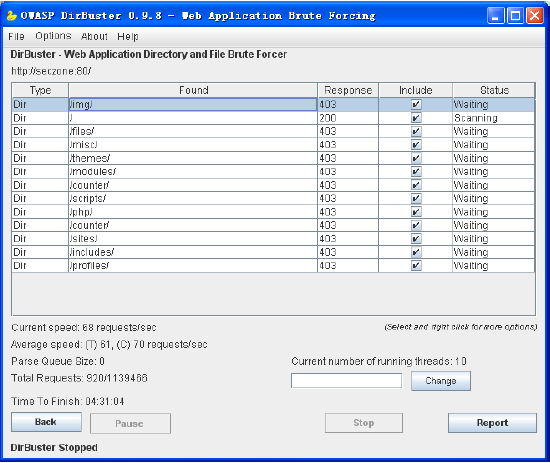
Task: Sort by the Found column header
Action: point(193,90)
